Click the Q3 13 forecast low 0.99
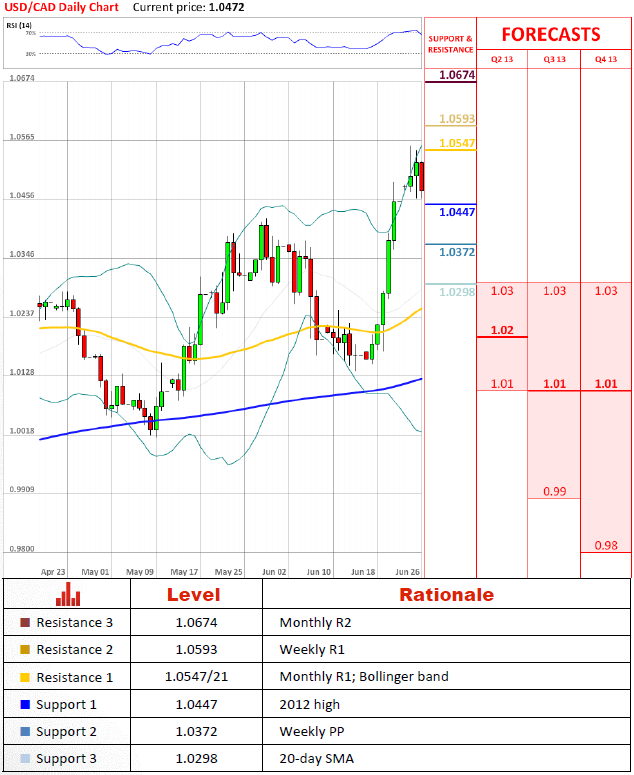 click(x=554, y=492)
